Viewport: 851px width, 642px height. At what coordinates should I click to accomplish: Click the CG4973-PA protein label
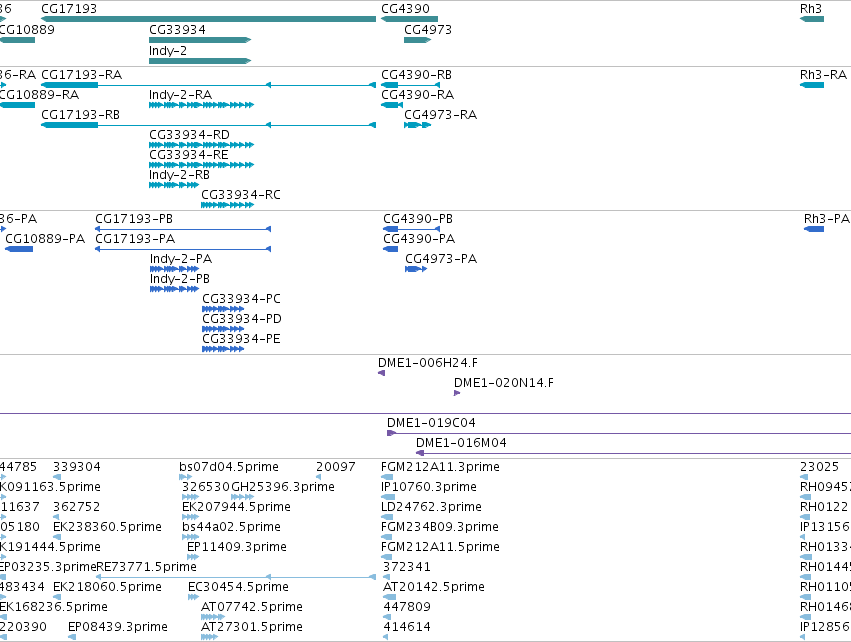click(x=441, y=259)
